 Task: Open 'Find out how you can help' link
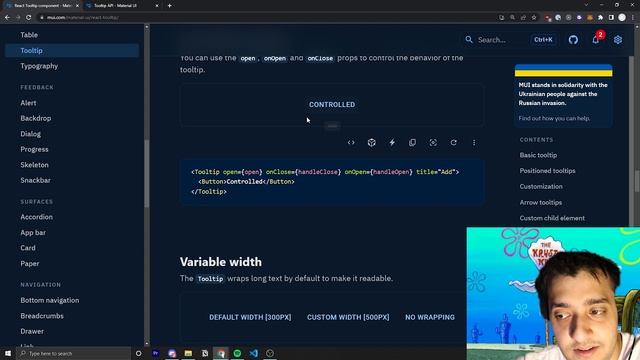[554, 118]
